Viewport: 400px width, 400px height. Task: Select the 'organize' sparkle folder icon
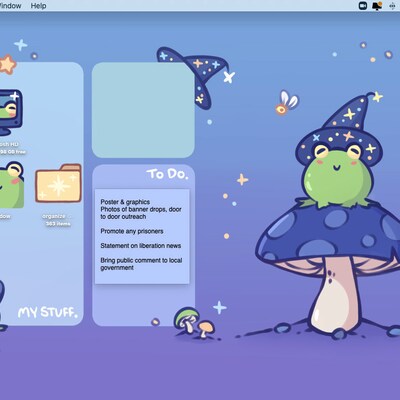[59, 183]
